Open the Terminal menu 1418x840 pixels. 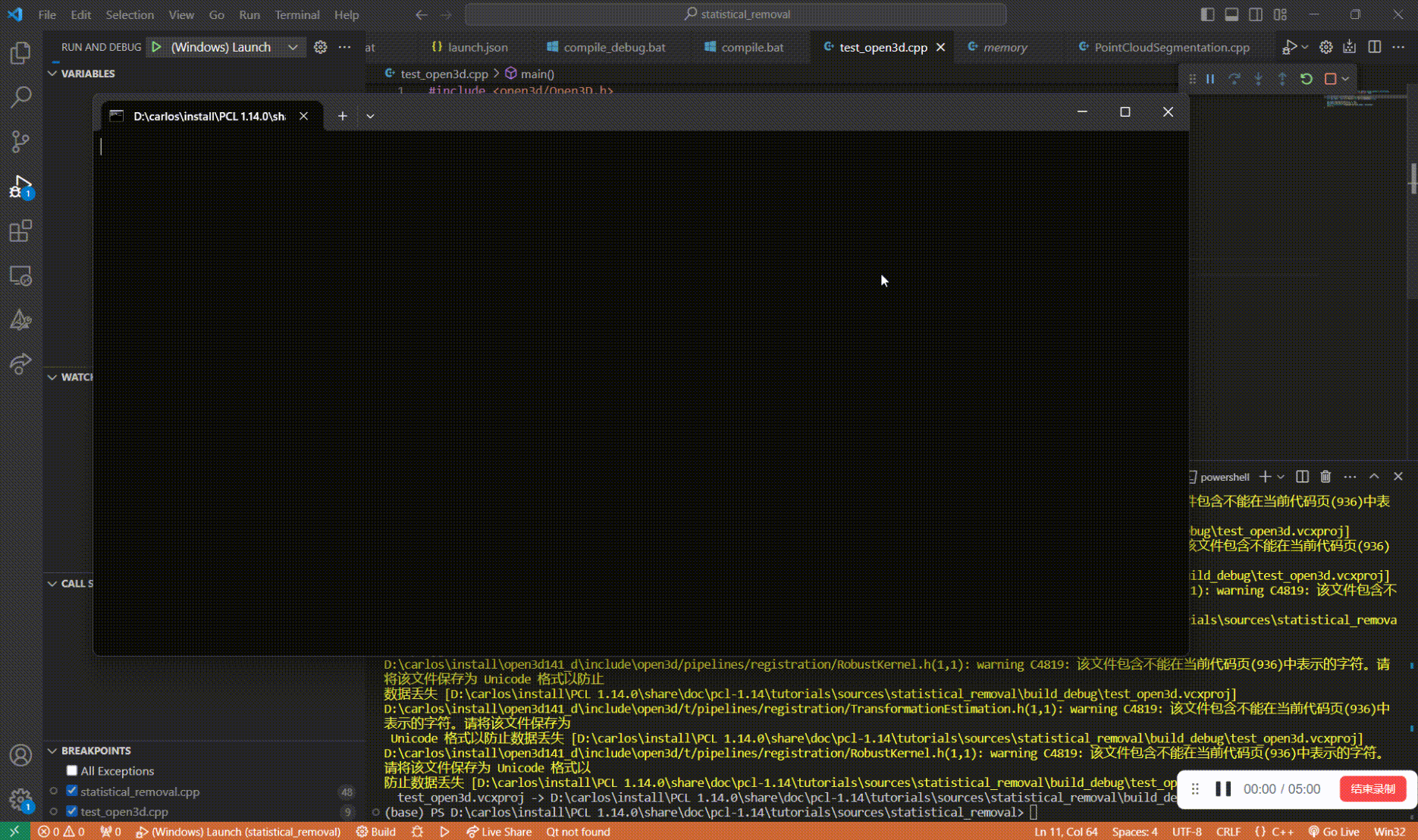[x=296, y=14]
